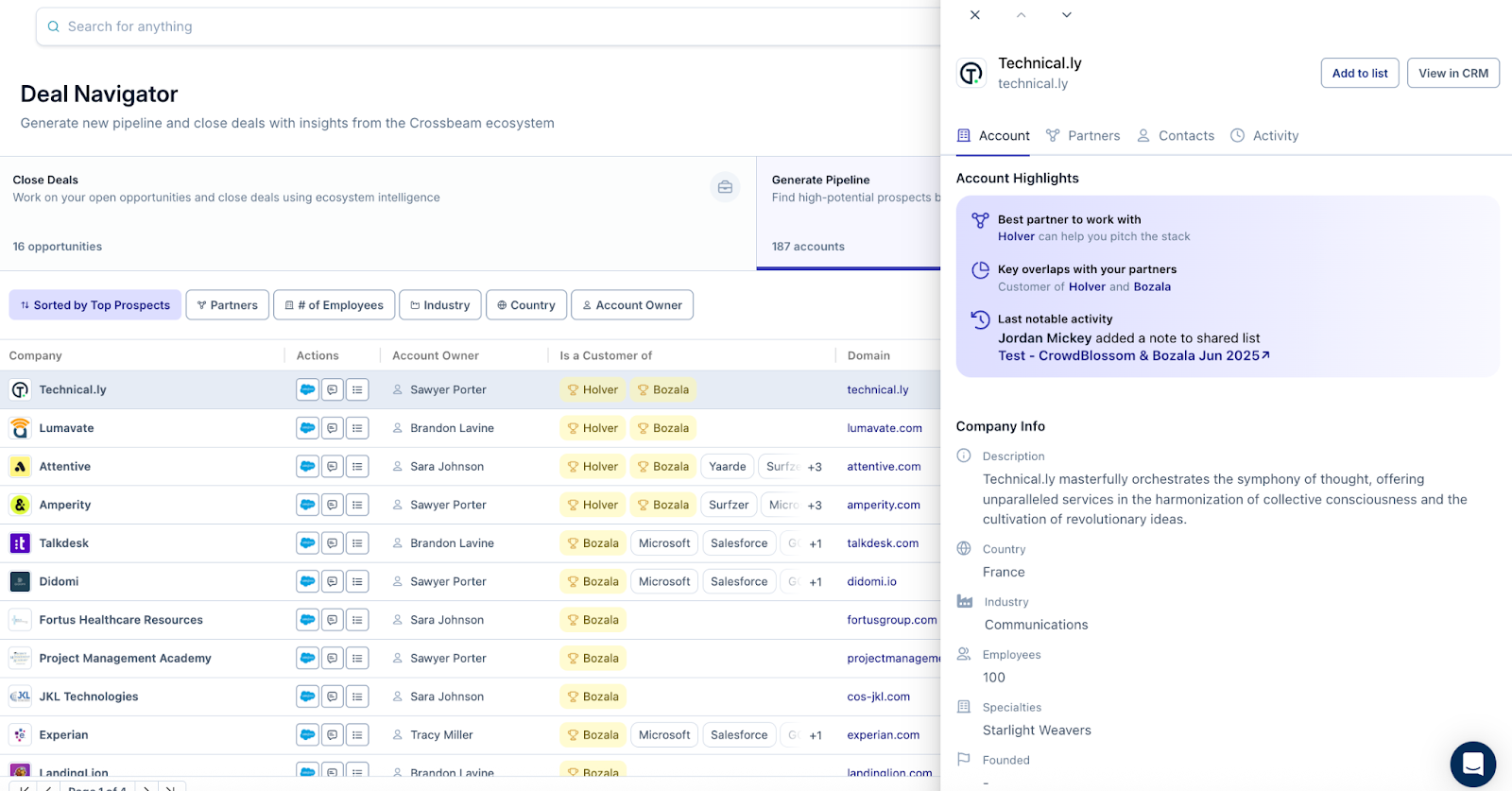Image resolution: width=1512 pixels, height=791 pixels.
Task: Switch to the Partners tab
Action: (1083, 136)
